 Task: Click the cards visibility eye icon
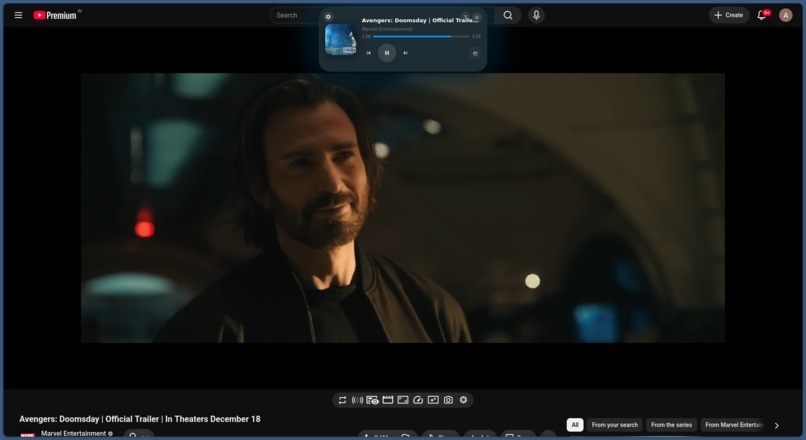pyautogui.click(x=373, y=400)
